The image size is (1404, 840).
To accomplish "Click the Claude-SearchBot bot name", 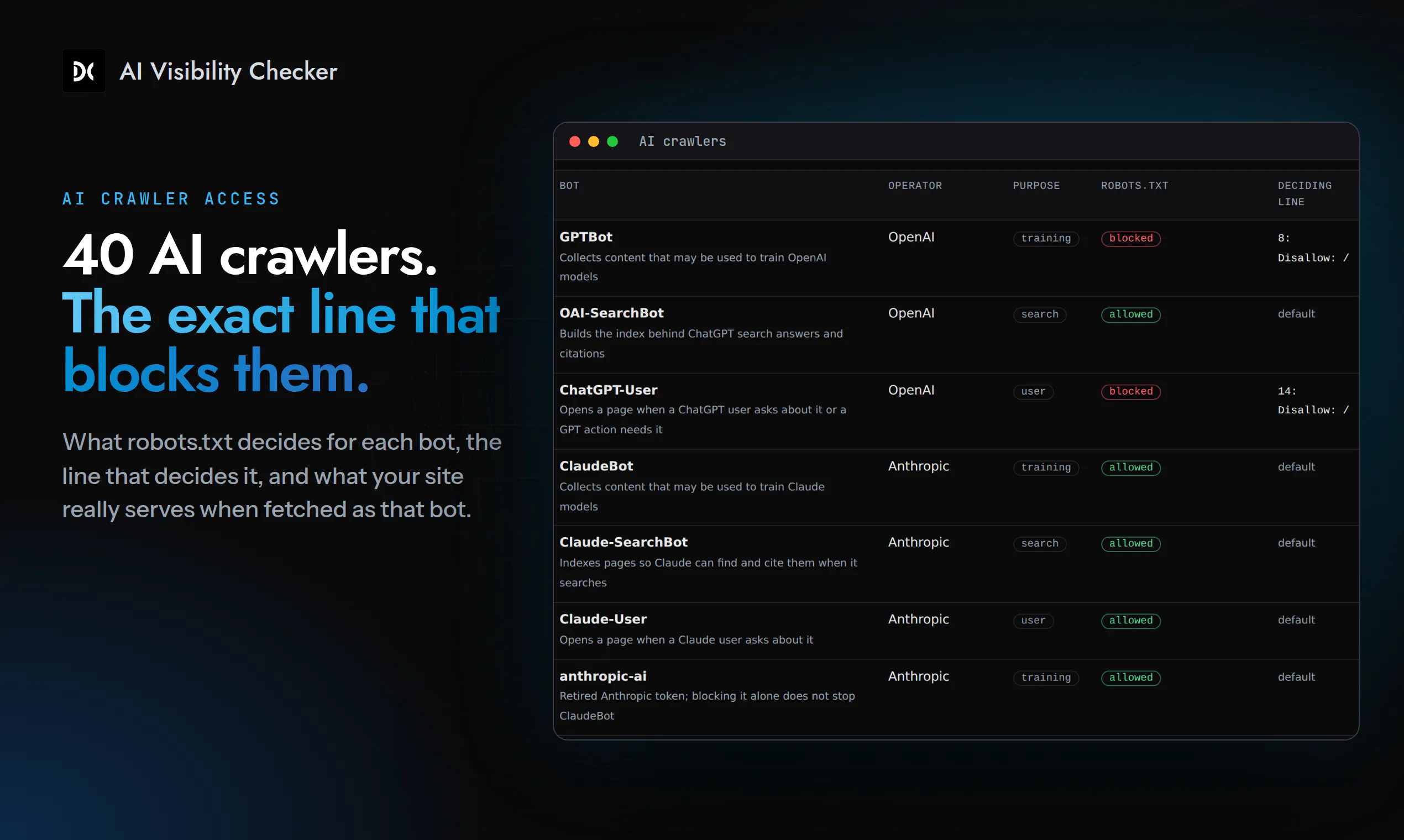I will pos(624,542).
